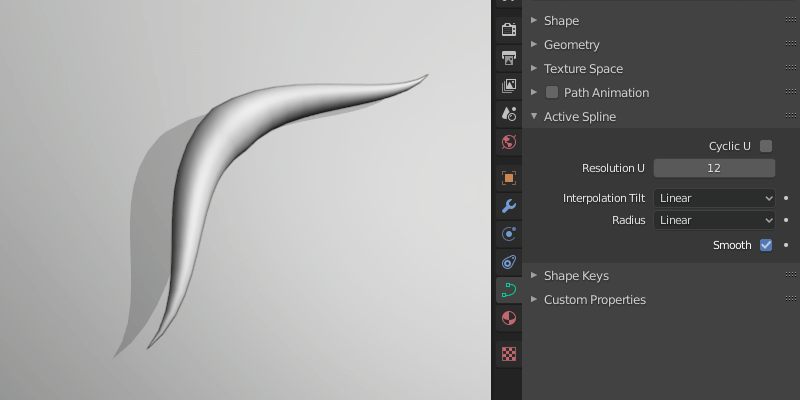Grab the Shape Keys panel drag handle
800x400 pixels.
tap(791, 276)
